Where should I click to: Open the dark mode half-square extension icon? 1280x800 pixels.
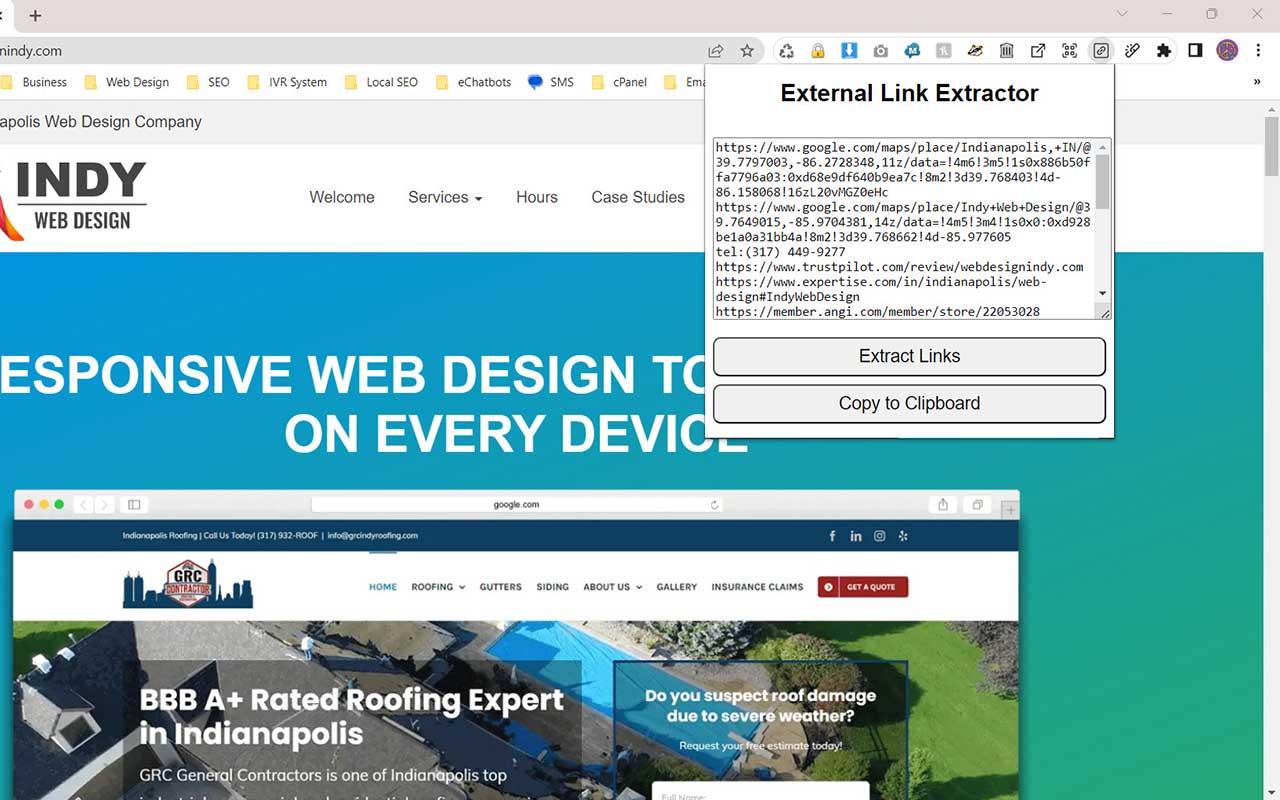tap(1194, 50)
